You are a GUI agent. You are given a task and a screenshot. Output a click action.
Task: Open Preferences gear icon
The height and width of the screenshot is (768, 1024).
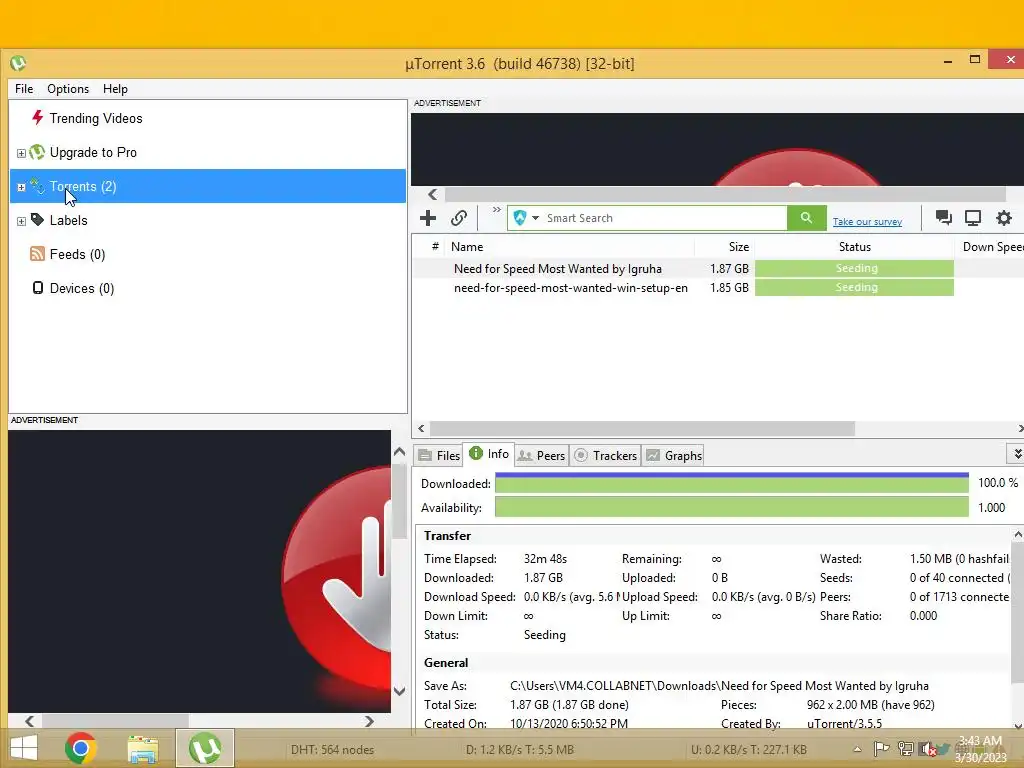click(1004, 217)
